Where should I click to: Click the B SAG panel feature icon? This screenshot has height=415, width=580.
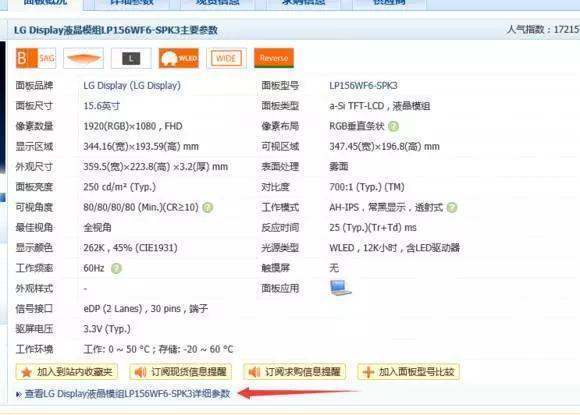coord(36,58)
